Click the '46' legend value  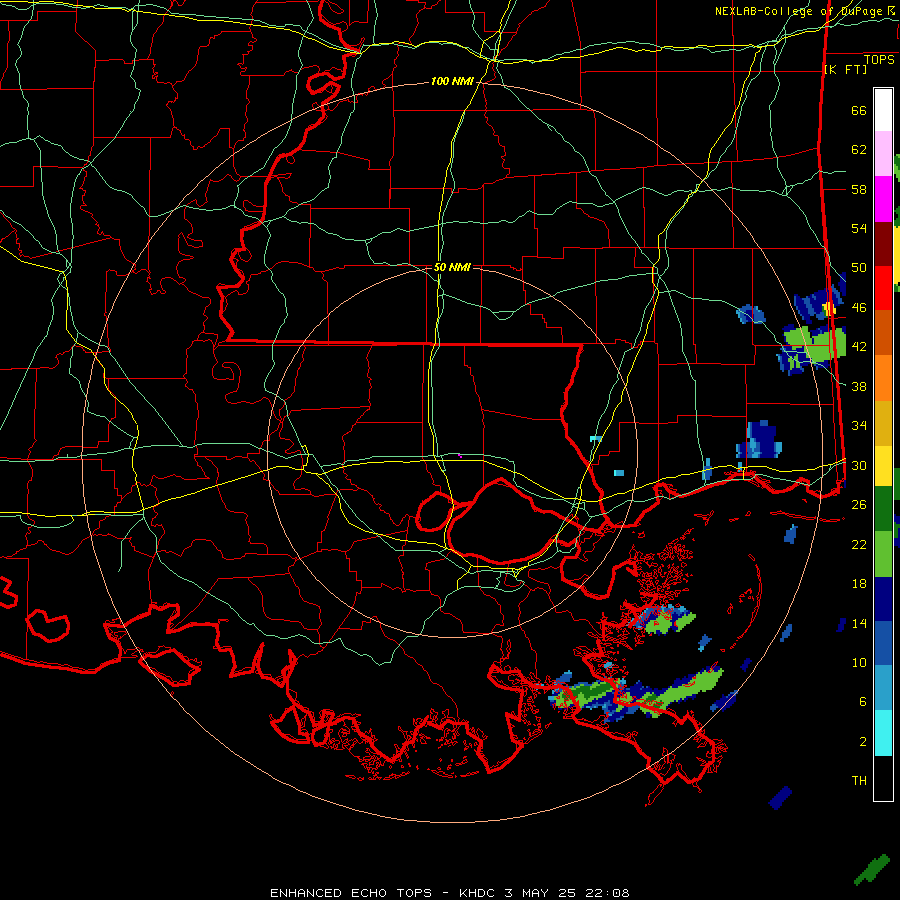click(x=859, y=308)
